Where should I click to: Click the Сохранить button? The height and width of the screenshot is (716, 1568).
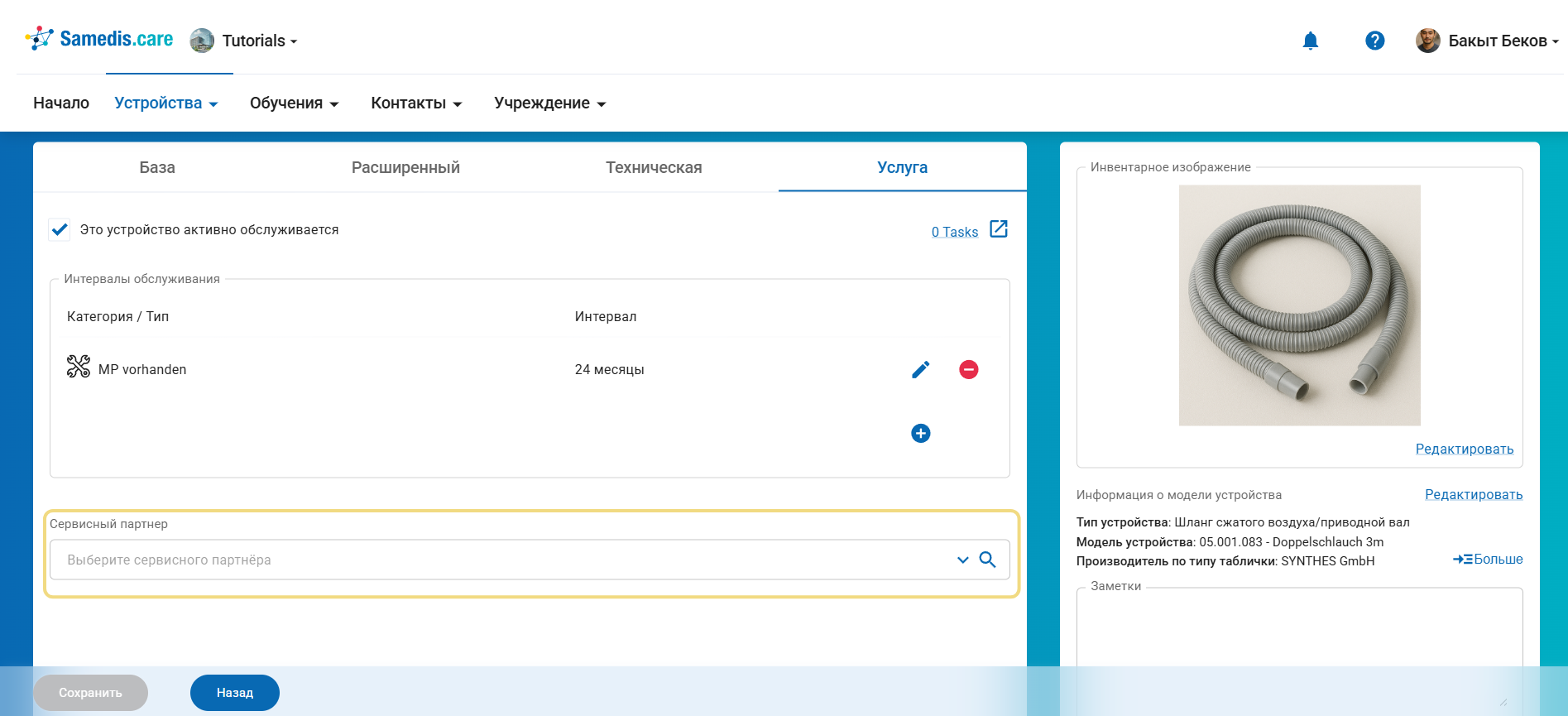click(90, 693)
